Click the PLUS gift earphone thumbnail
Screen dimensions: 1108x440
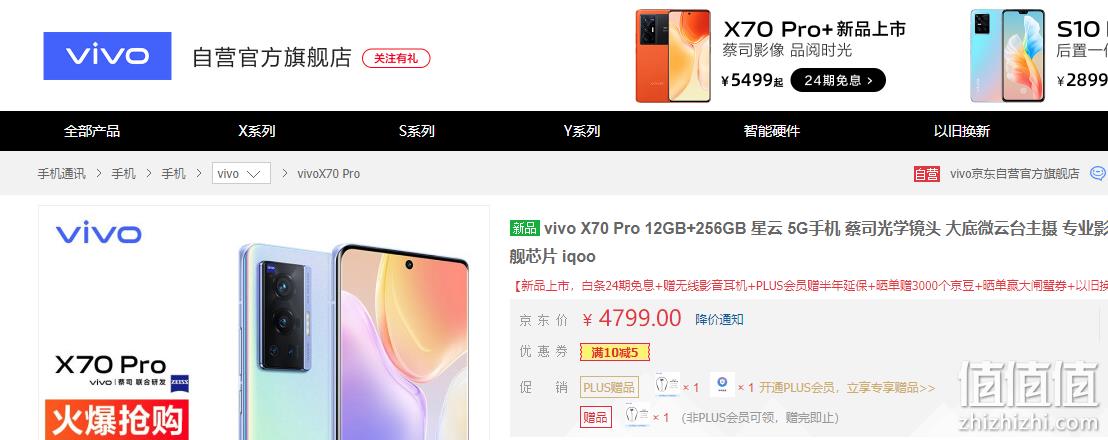pyautogui.click(x=666, y=385)
